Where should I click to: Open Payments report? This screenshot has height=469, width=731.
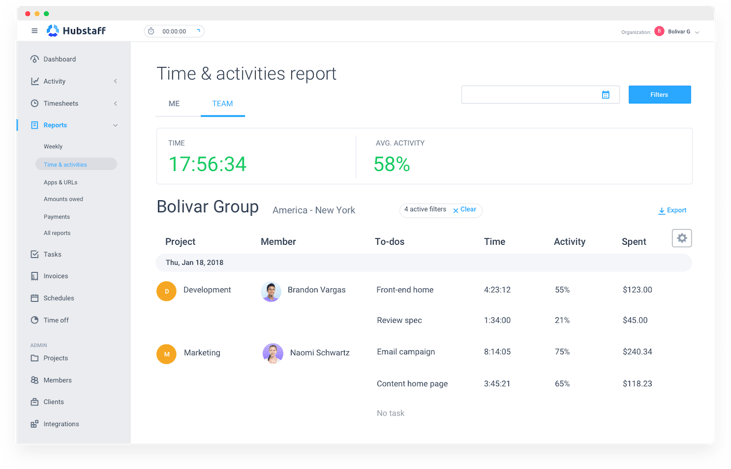click(x=57, y=217)
